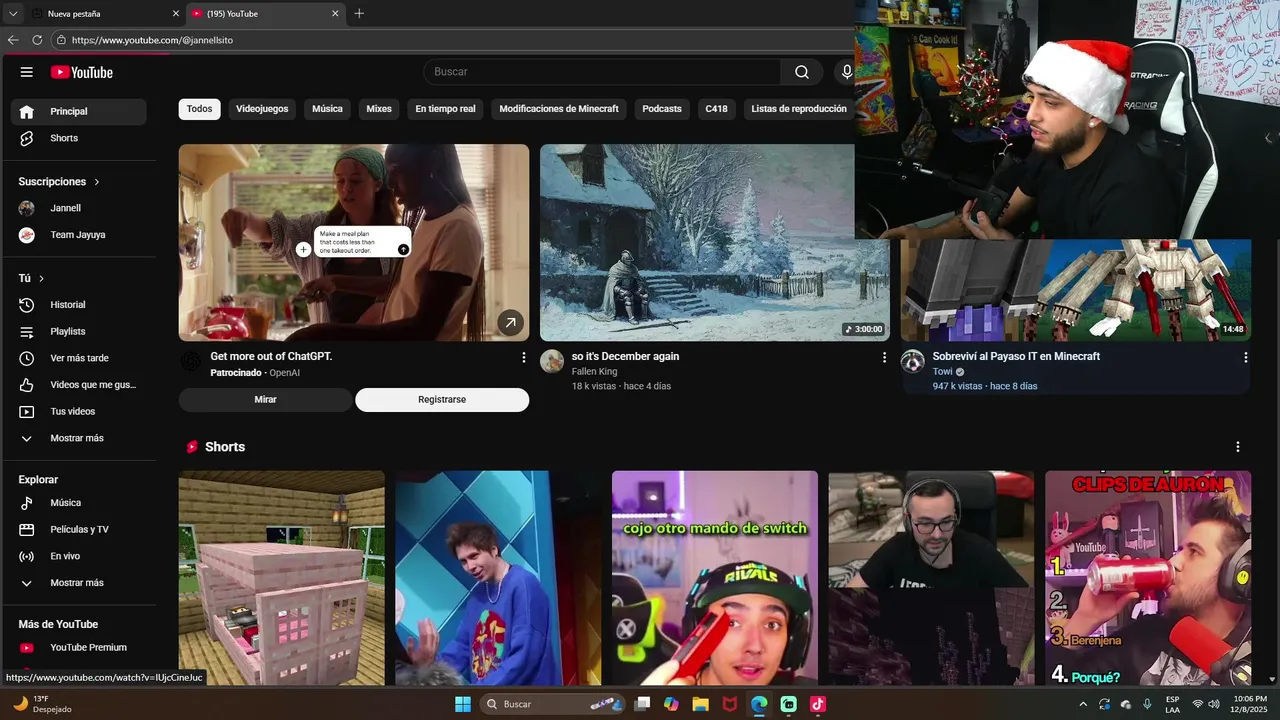The width and height of the screenshot is (1280, 720).
Task: Open Música under Explorar
Action: coord(78,503)
